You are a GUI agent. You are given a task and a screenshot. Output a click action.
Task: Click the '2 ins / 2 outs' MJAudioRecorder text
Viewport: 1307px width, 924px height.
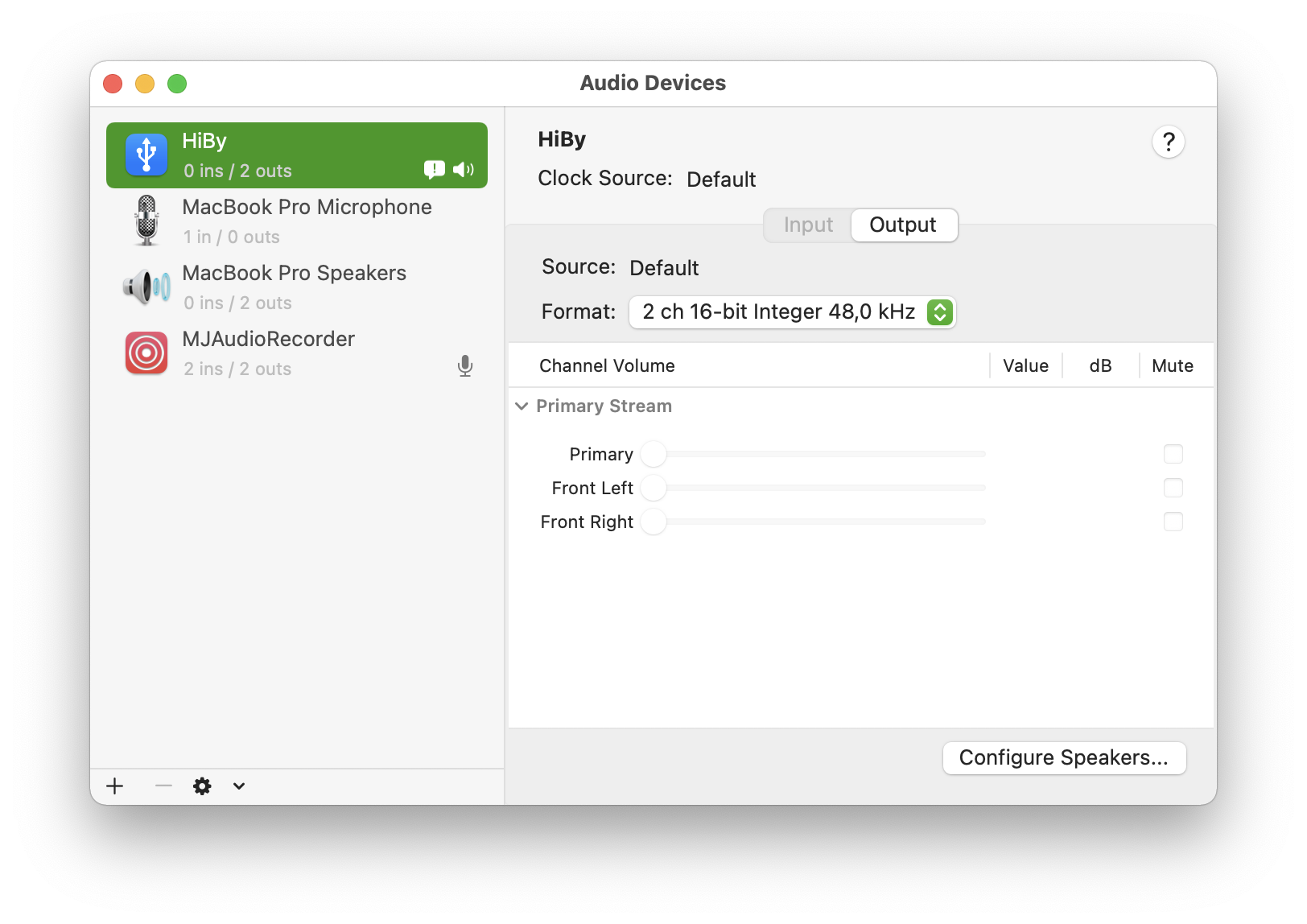click(x=237, y=369)
